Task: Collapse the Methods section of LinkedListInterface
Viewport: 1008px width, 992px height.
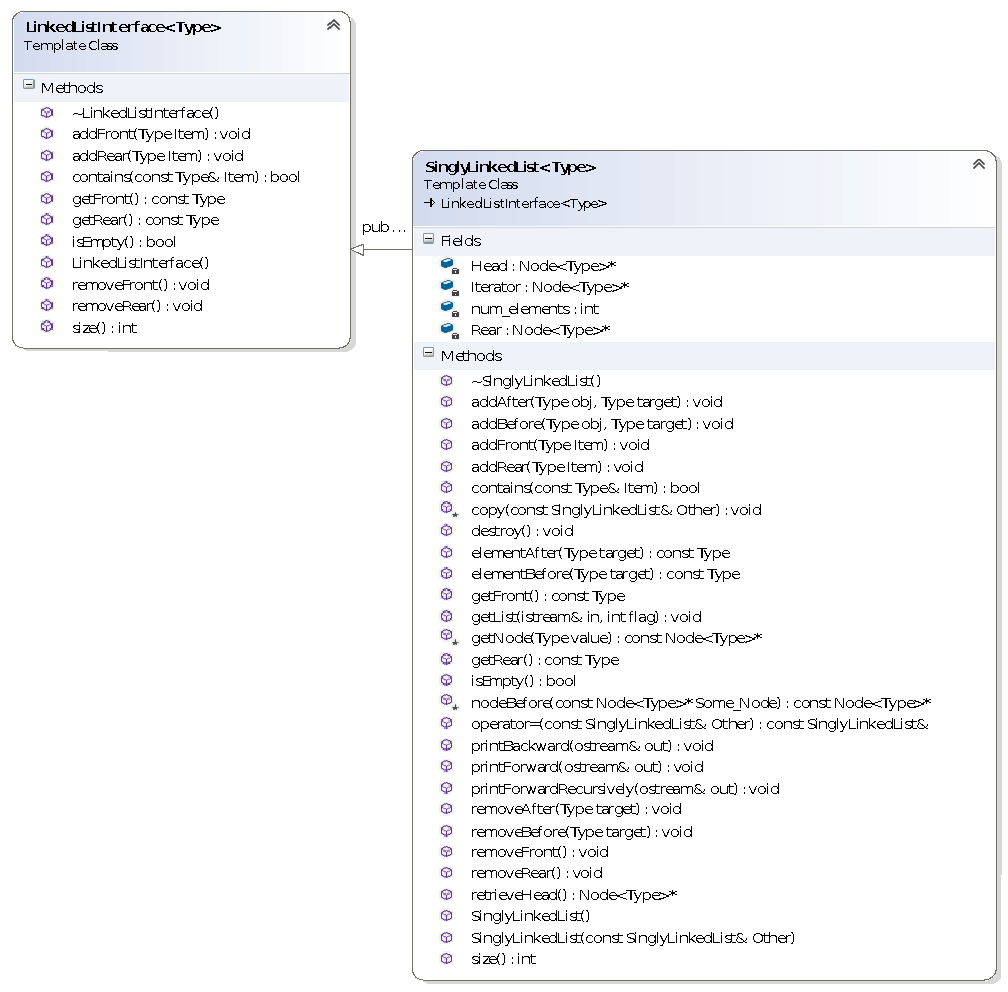Action: [29, 84]
